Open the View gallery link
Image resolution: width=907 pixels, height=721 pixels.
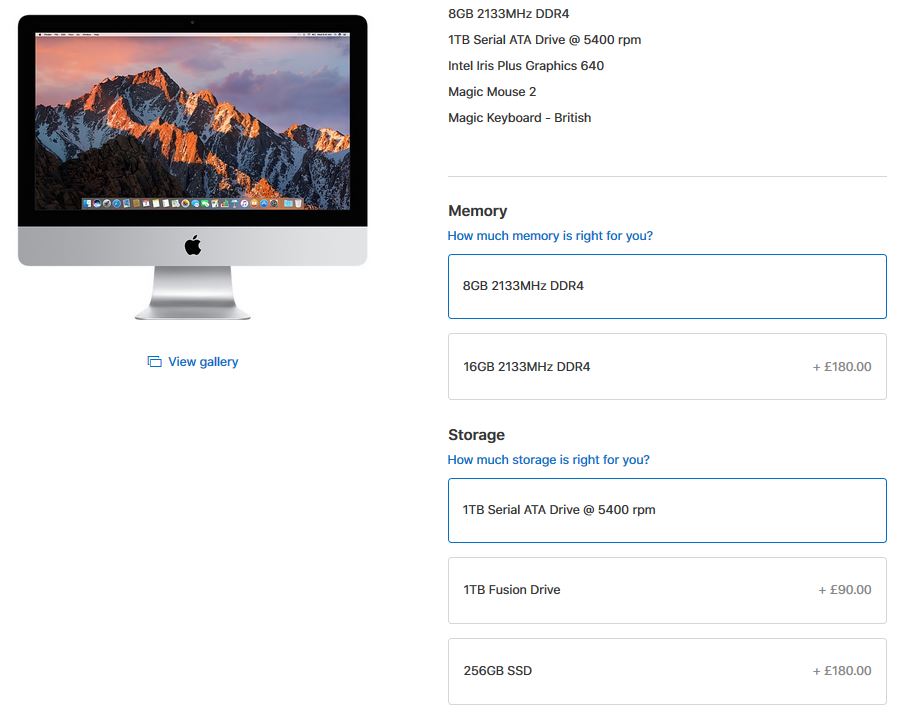[x=203, y=362]
